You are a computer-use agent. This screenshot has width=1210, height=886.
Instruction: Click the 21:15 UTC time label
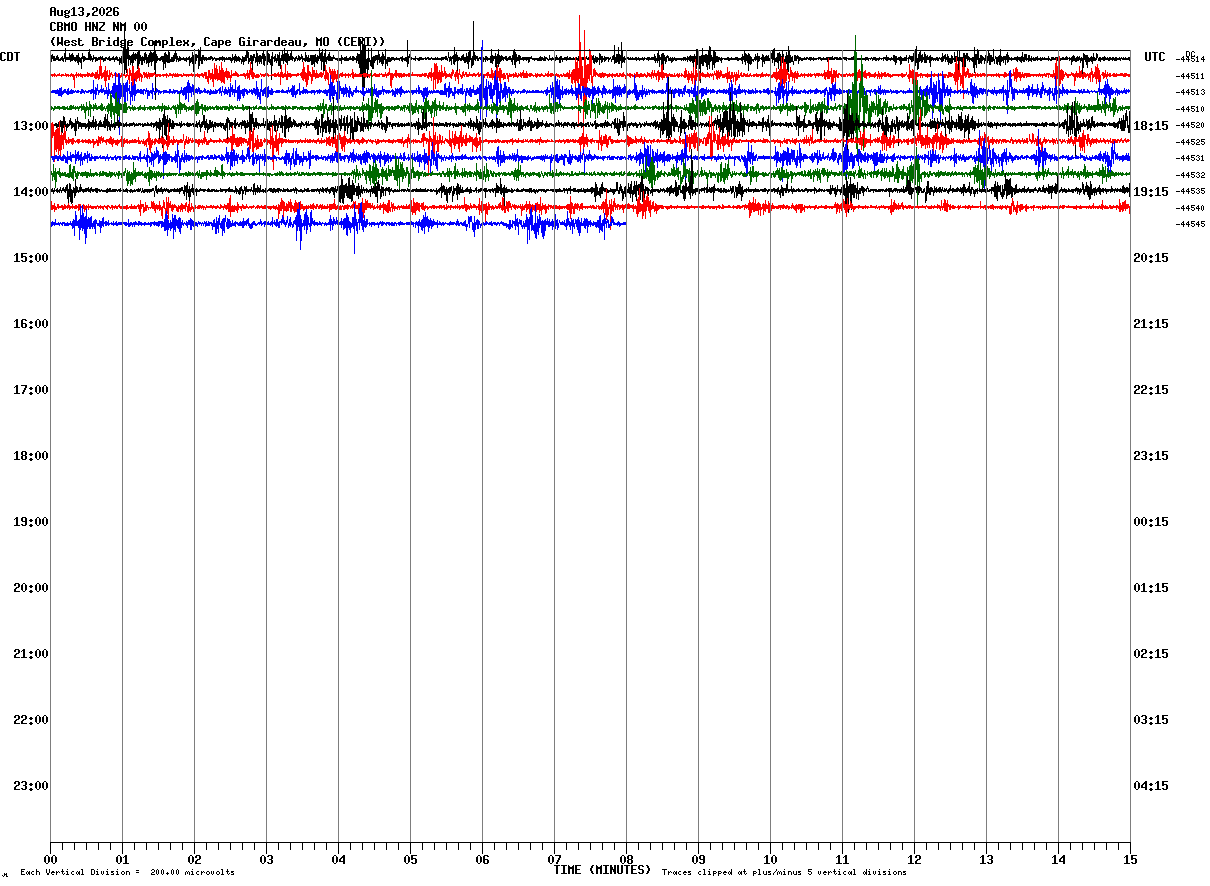pyautogui.click(x=1151, y=324)
